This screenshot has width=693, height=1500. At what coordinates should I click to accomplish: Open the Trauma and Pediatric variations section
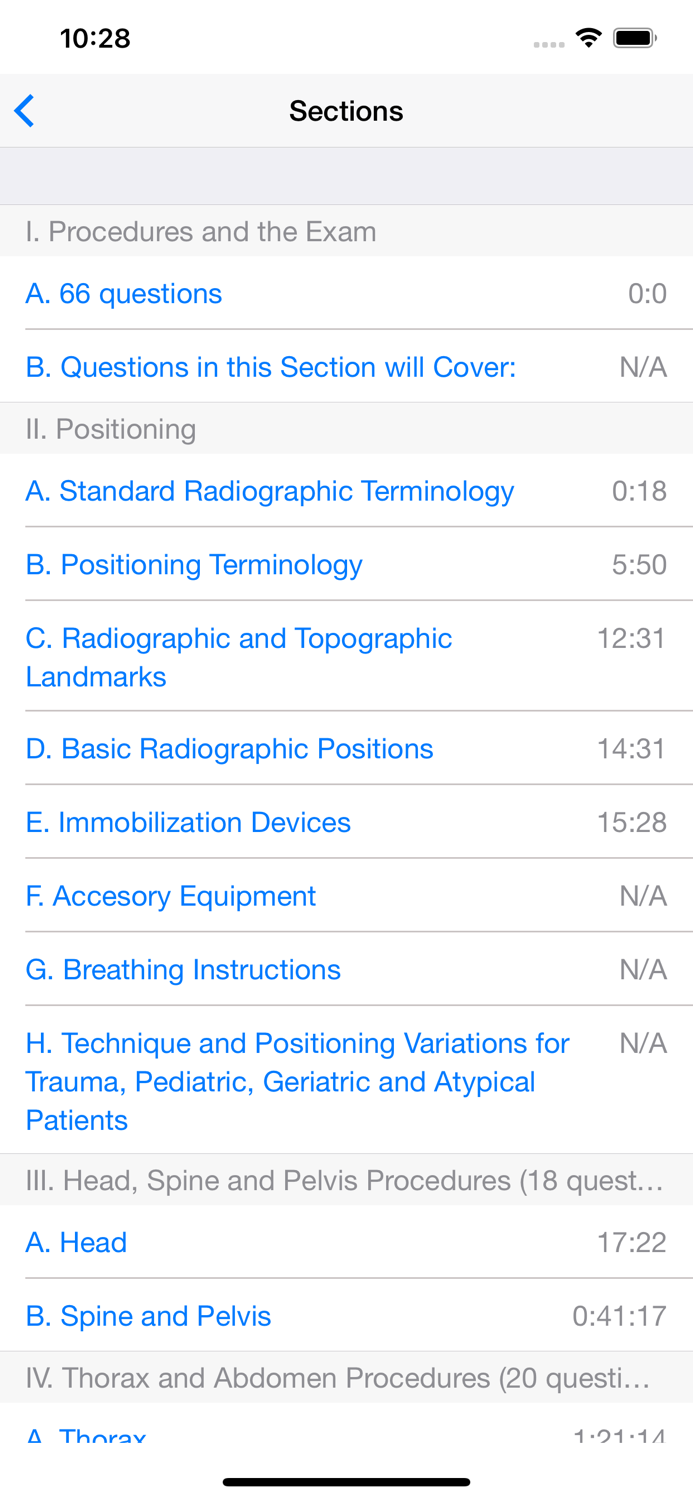(297, 1081)
